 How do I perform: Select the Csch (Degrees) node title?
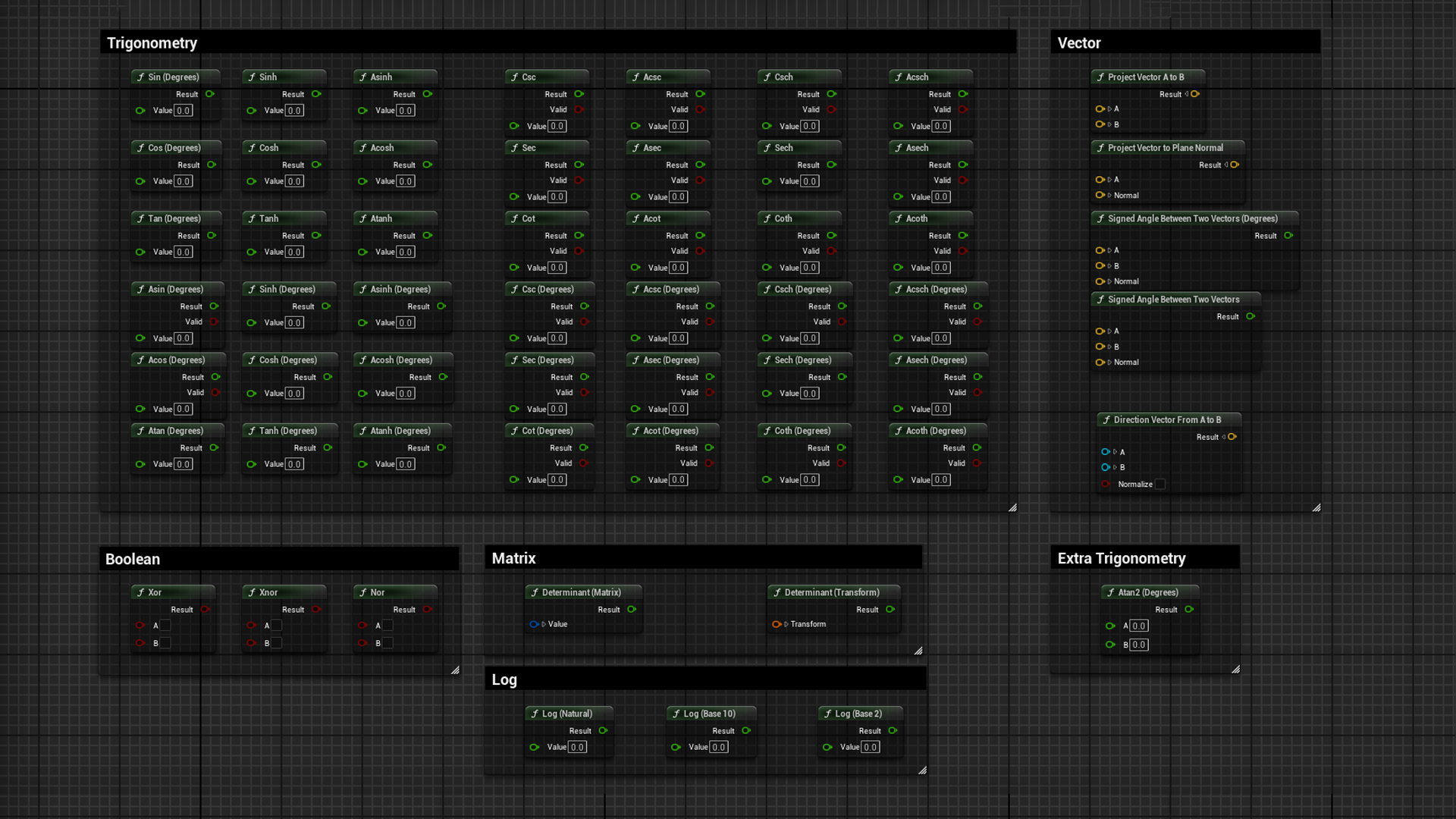(803, 289)
